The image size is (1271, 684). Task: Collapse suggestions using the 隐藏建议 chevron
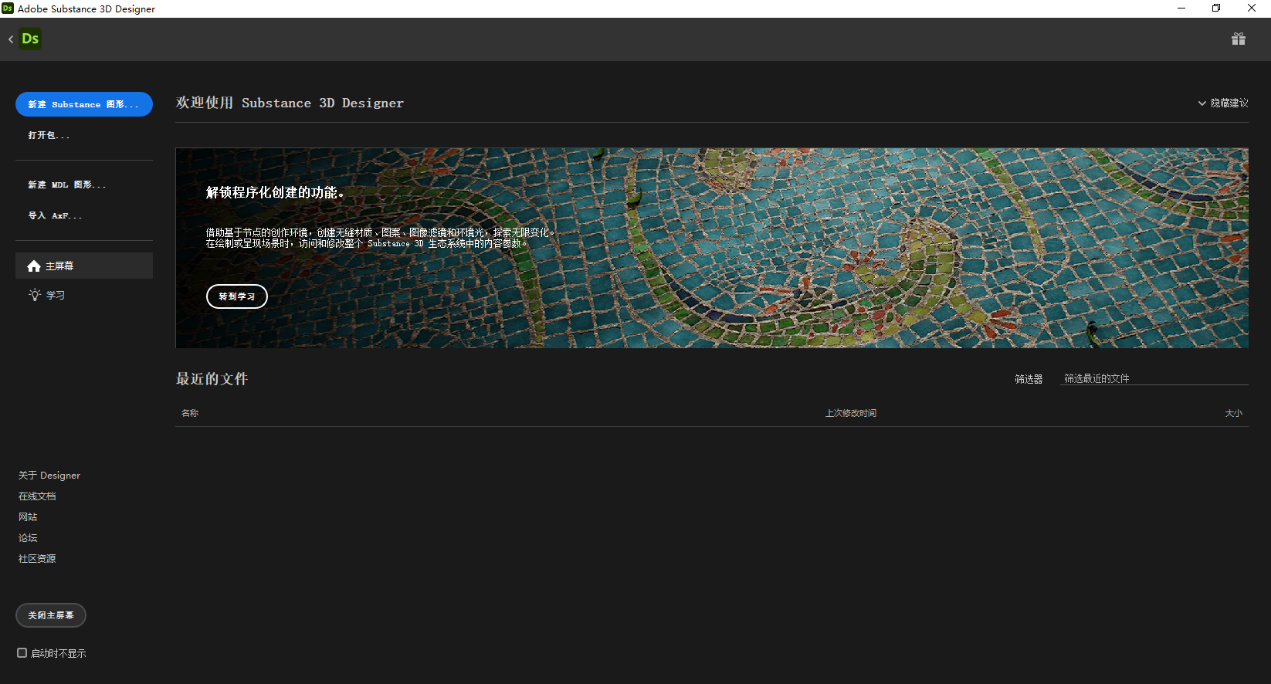click(1202, 103)
